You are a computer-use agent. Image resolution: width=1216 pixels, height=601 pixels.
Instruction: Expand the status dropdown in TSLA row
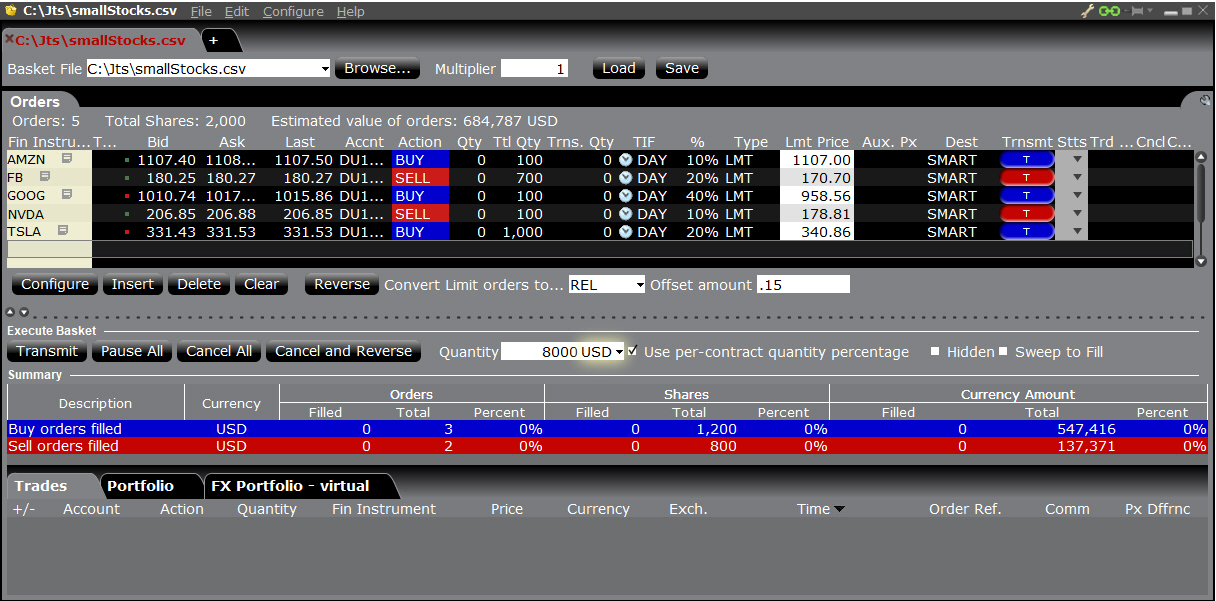tap(1077, 232)
